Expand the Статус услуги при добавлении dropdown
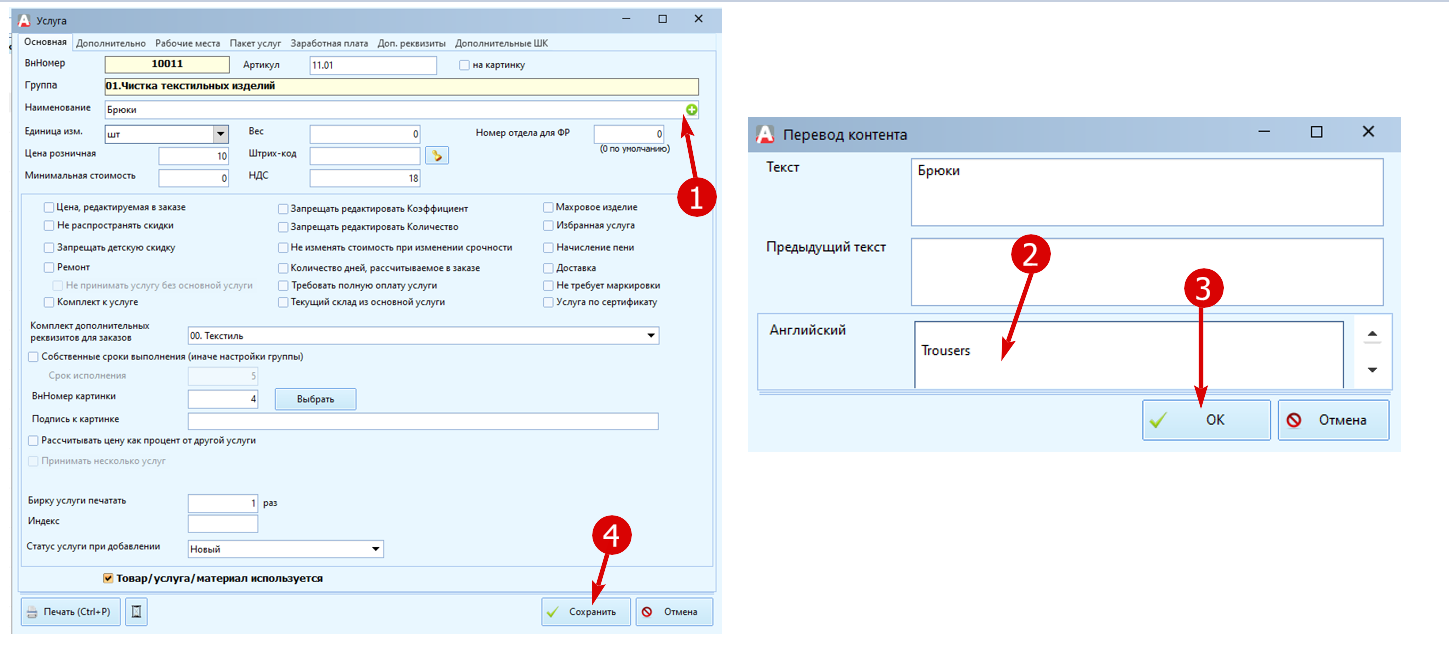 tap(376, 549)
